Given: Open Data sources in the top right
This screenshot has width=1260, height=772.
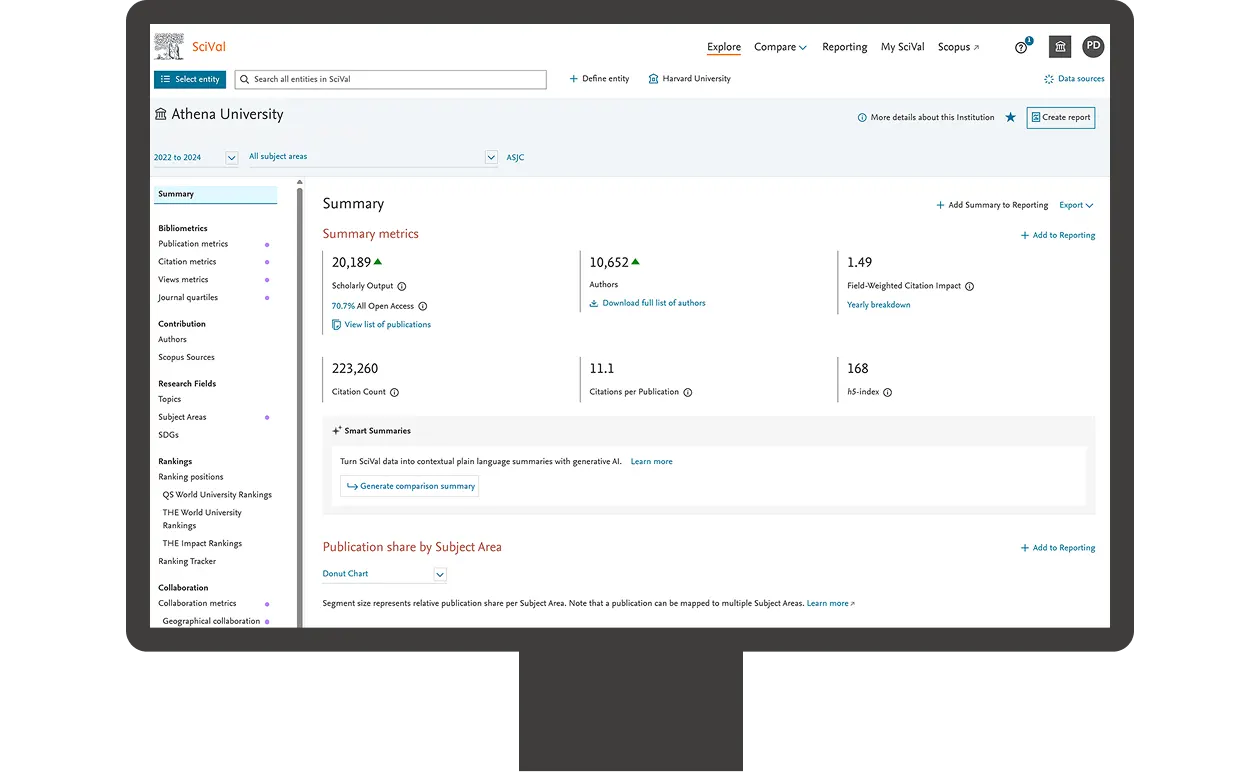Looking at the screenshot, I should point(1074,78).
